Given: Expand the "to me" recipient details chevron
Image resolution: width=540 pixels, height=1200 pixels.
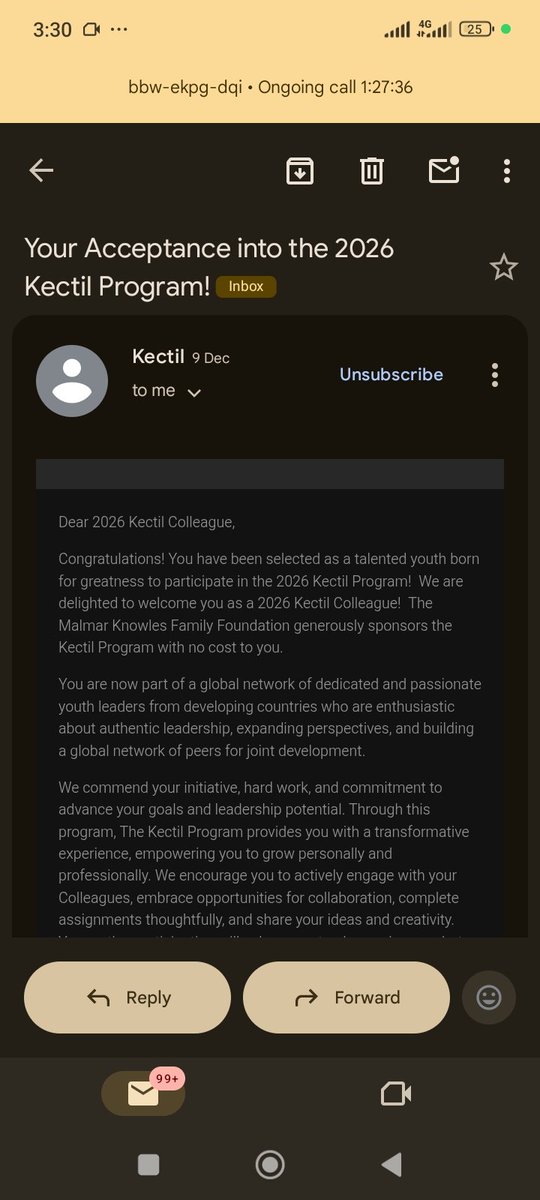Looking at the screenshot, I should (x=194, y=393).
